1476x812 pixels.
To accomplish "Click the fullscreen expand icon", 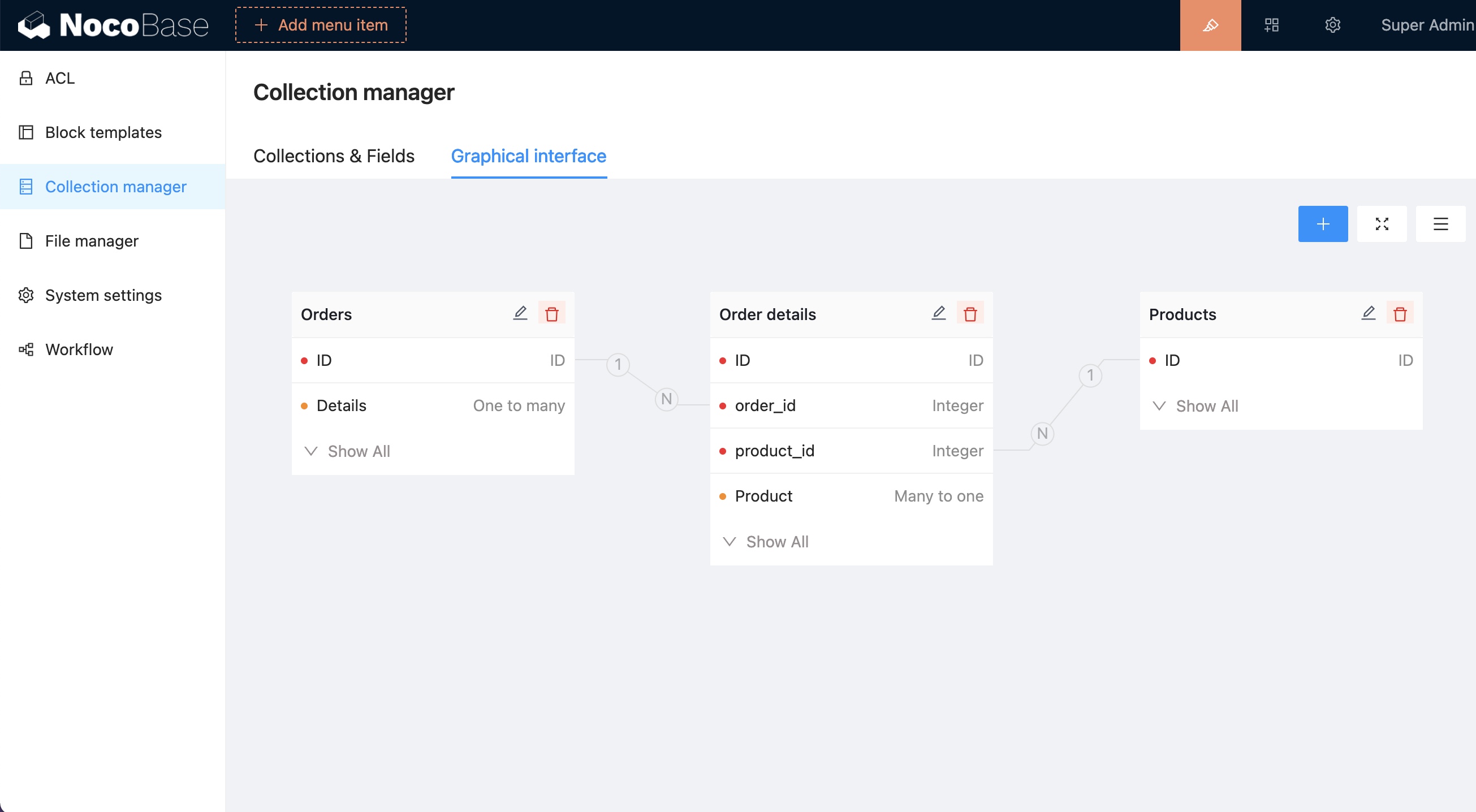I will tap(1382, 224).
